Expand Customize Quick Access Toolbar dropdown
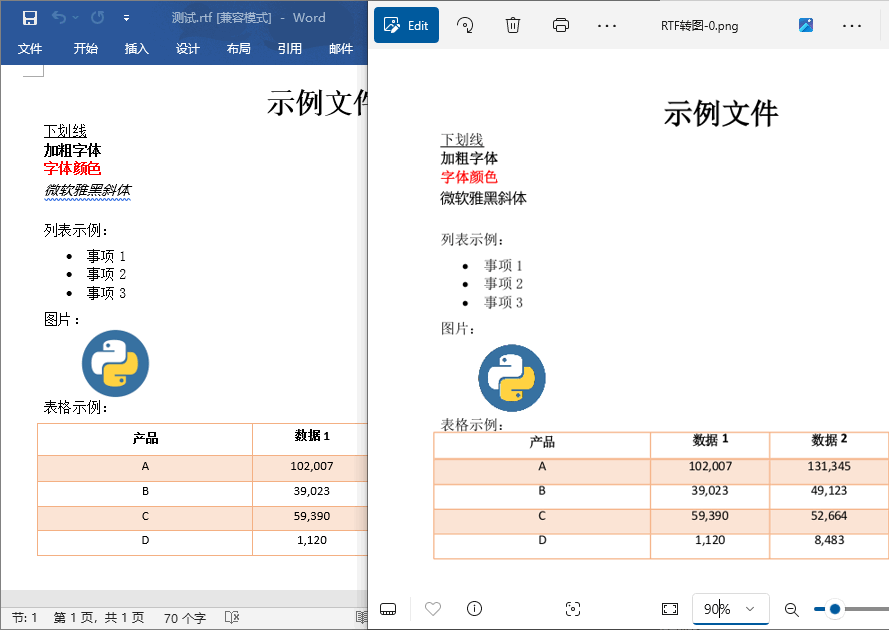 (x=126, y=18)
